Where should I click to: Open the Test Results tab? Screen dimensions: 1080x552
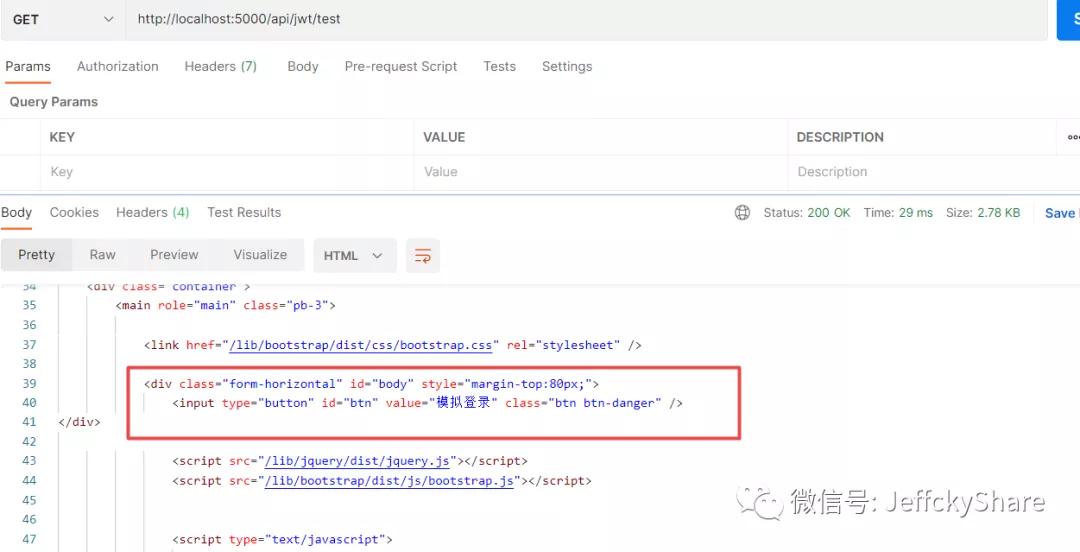tap(244, 212)
